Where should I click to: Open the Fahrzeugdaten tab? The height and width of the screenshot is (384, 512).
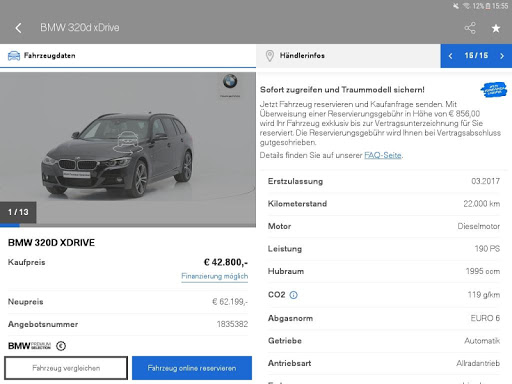128,56
